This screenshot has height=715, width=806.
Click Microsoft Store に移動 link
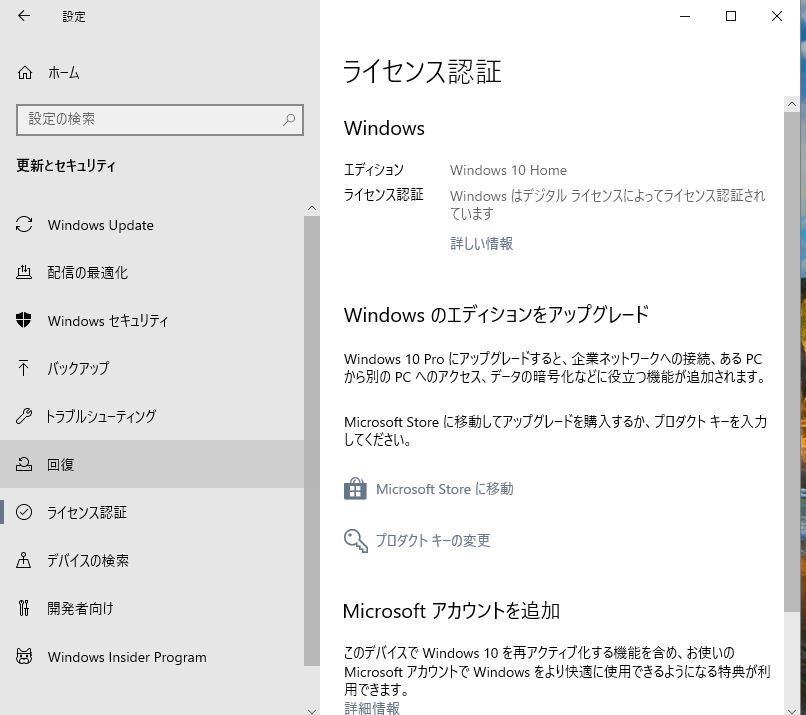445,489
